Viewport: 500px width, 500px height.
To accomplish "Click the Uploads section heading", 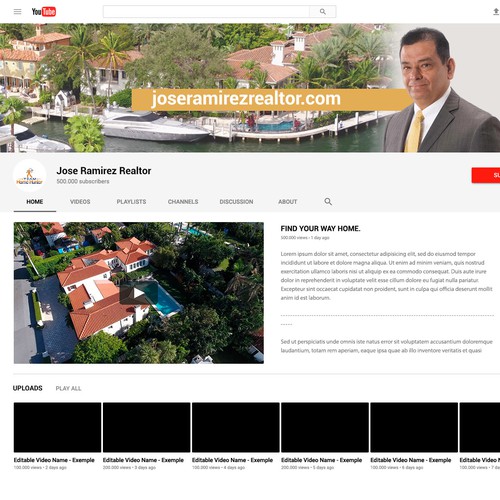I will point(28,388).
